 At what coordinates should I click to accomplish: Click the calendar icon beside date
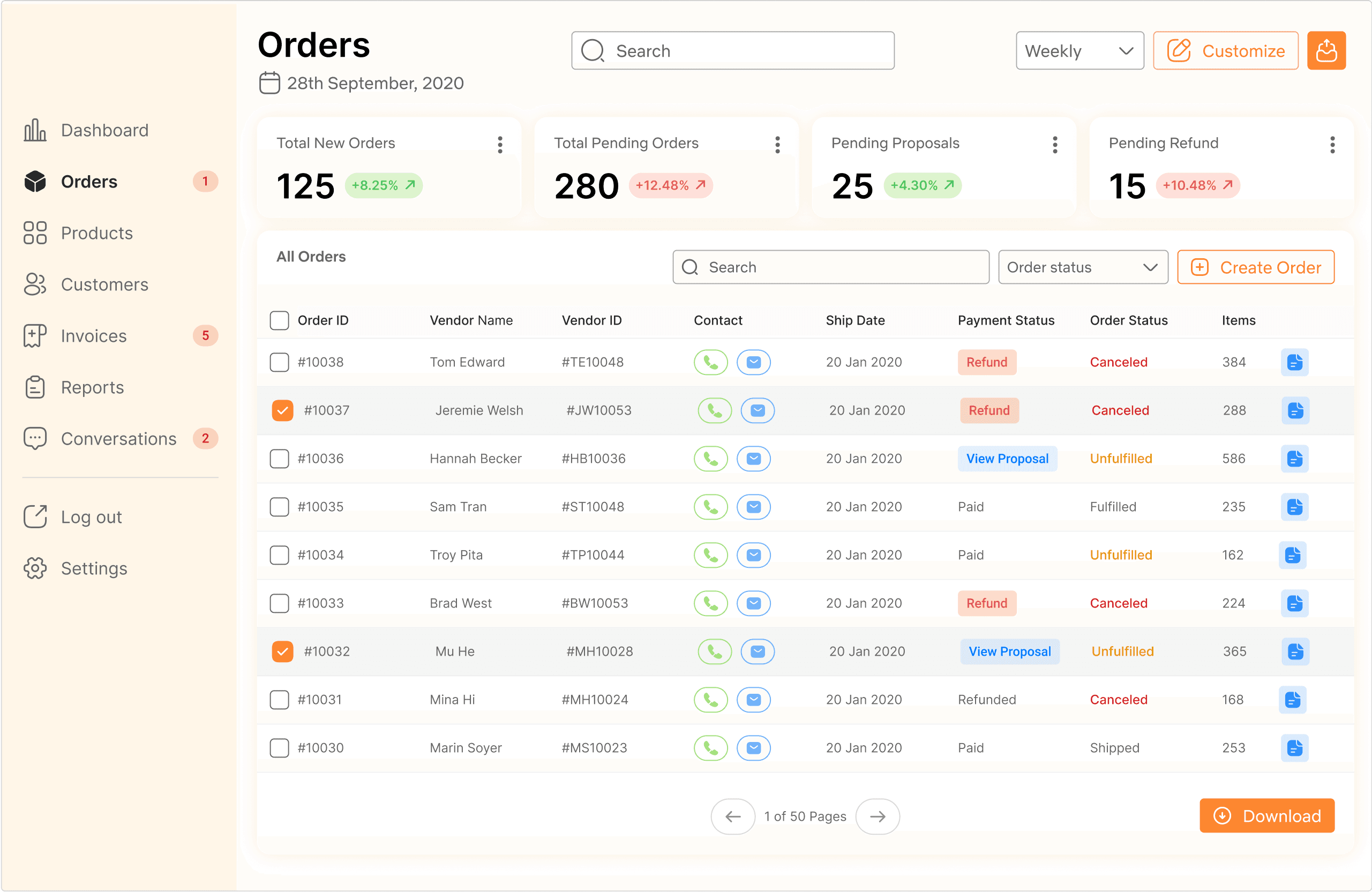pos(269,83)
